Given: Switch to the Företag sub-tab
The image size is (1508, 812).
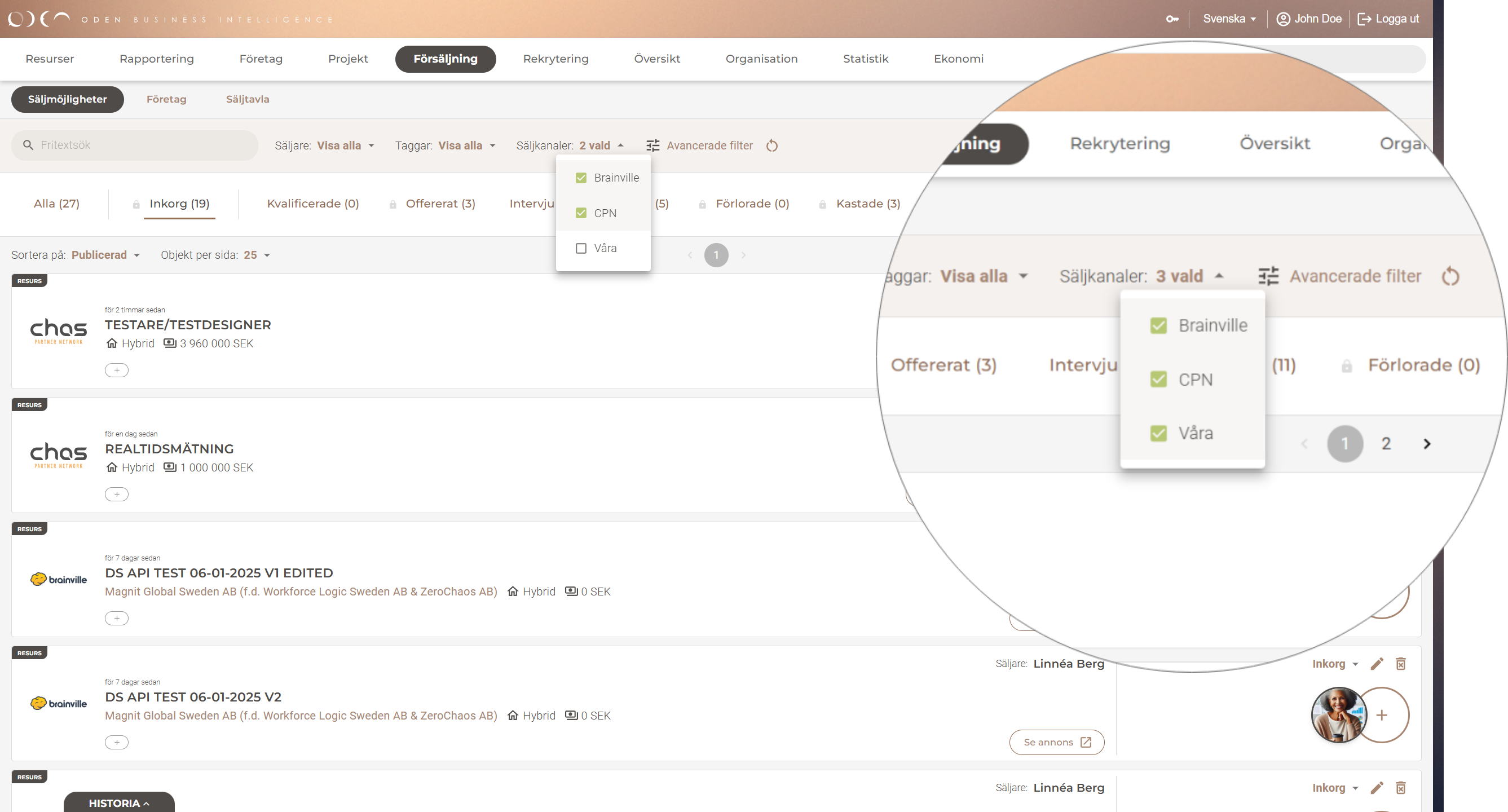Looking at the screenshot, I should pyautogui.click(x=166, y=99).
